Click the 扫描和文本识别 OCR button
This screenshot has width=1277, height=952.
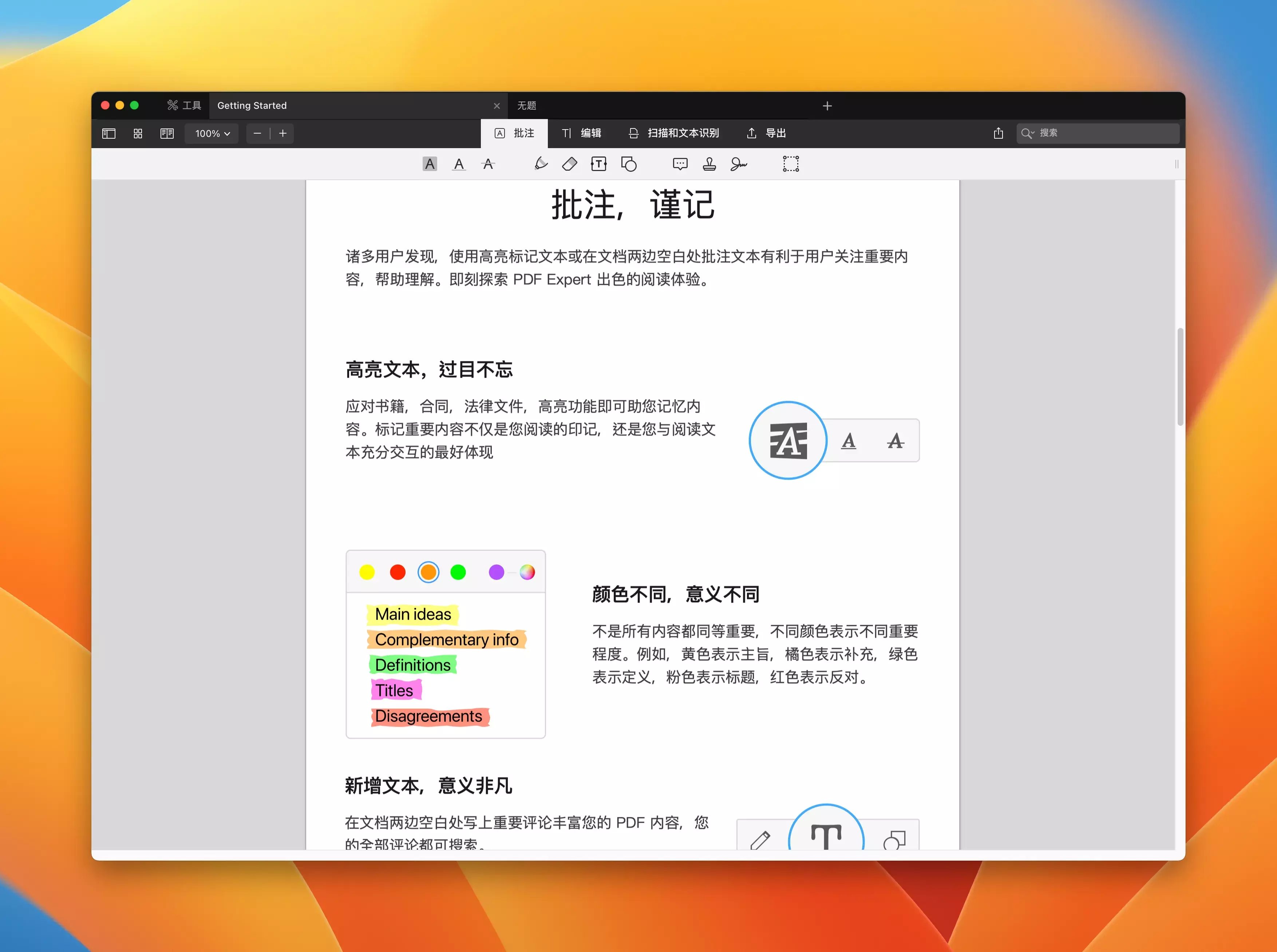(674, 133)
